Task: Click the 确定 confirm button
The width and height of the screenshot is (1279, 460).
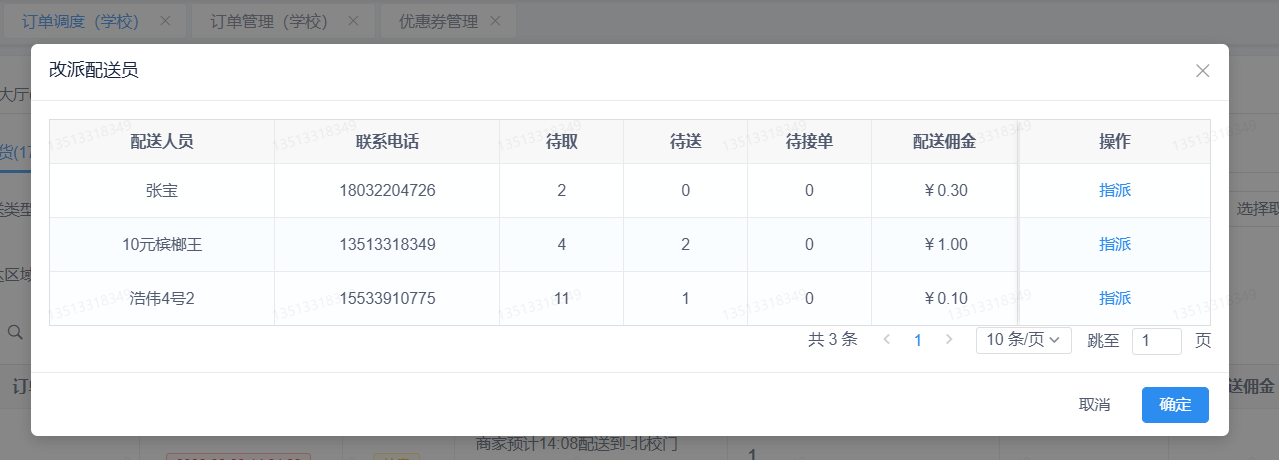Action: 1175,405
